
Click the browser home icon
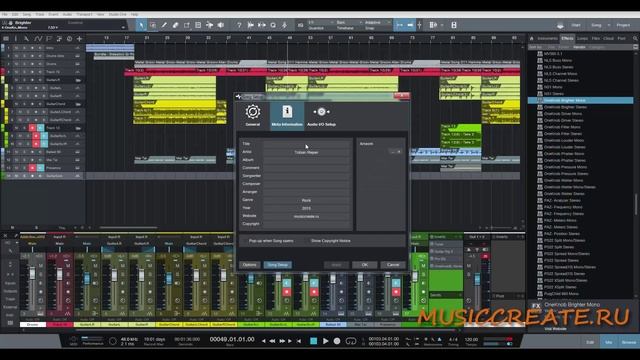point(531,38)
